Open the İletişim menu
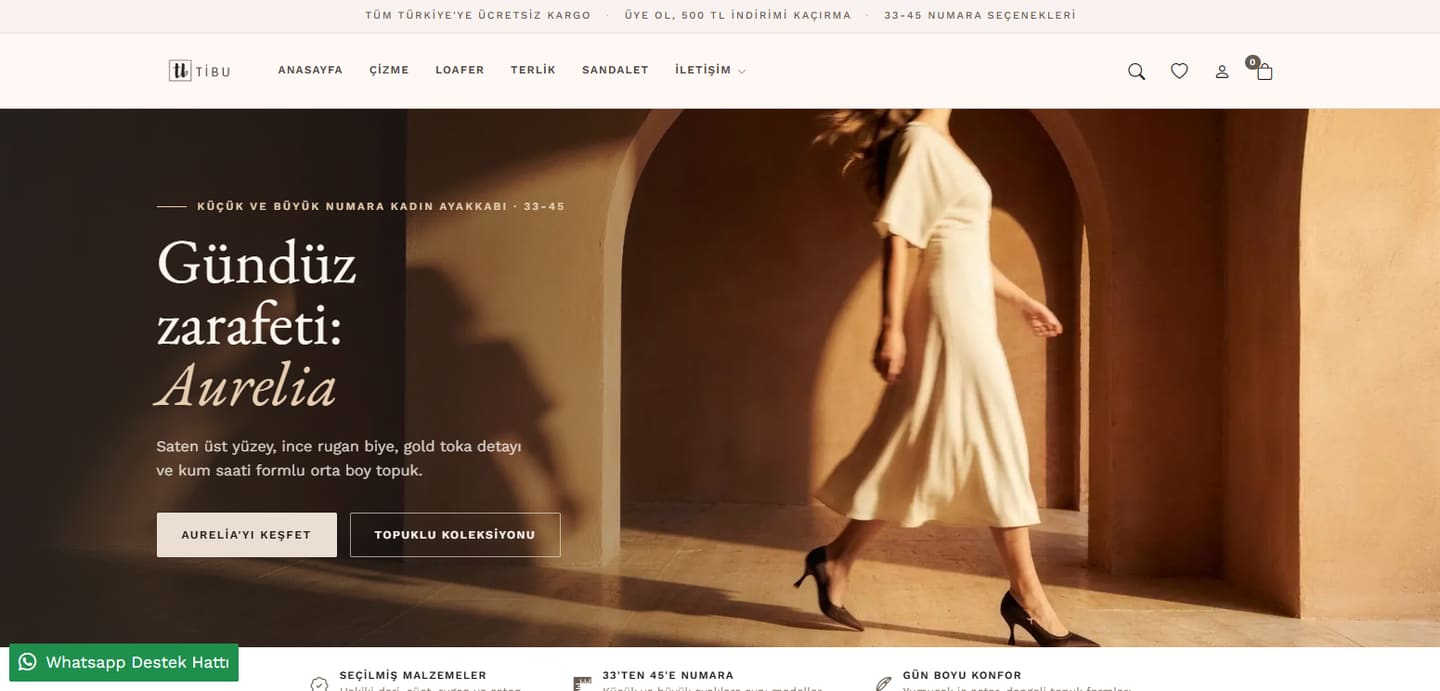This screenshot has width=1440, height=691. (703, 70)
